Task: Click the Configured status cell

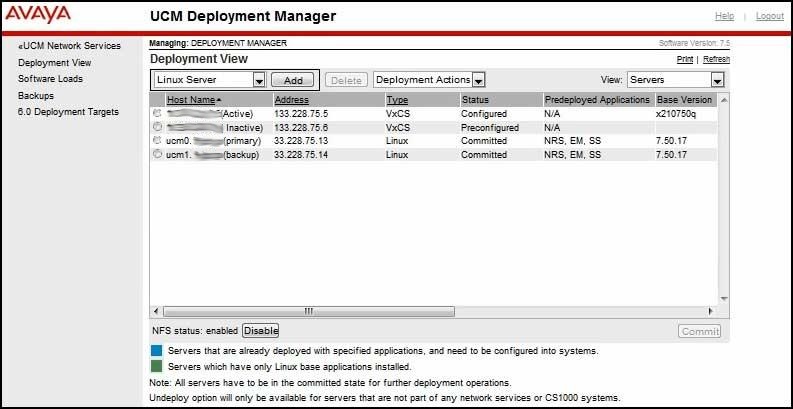Action: pos(483,114)
